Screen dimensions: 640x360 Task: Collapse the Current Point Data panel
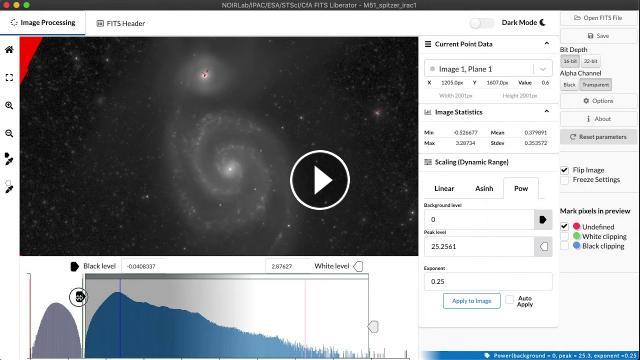(547, 44)
